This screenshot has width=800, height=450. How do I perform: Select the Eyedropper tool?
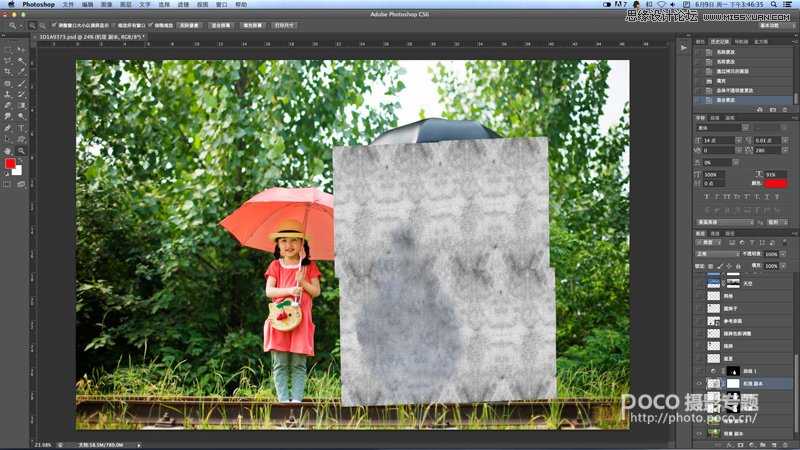[21, 72]
